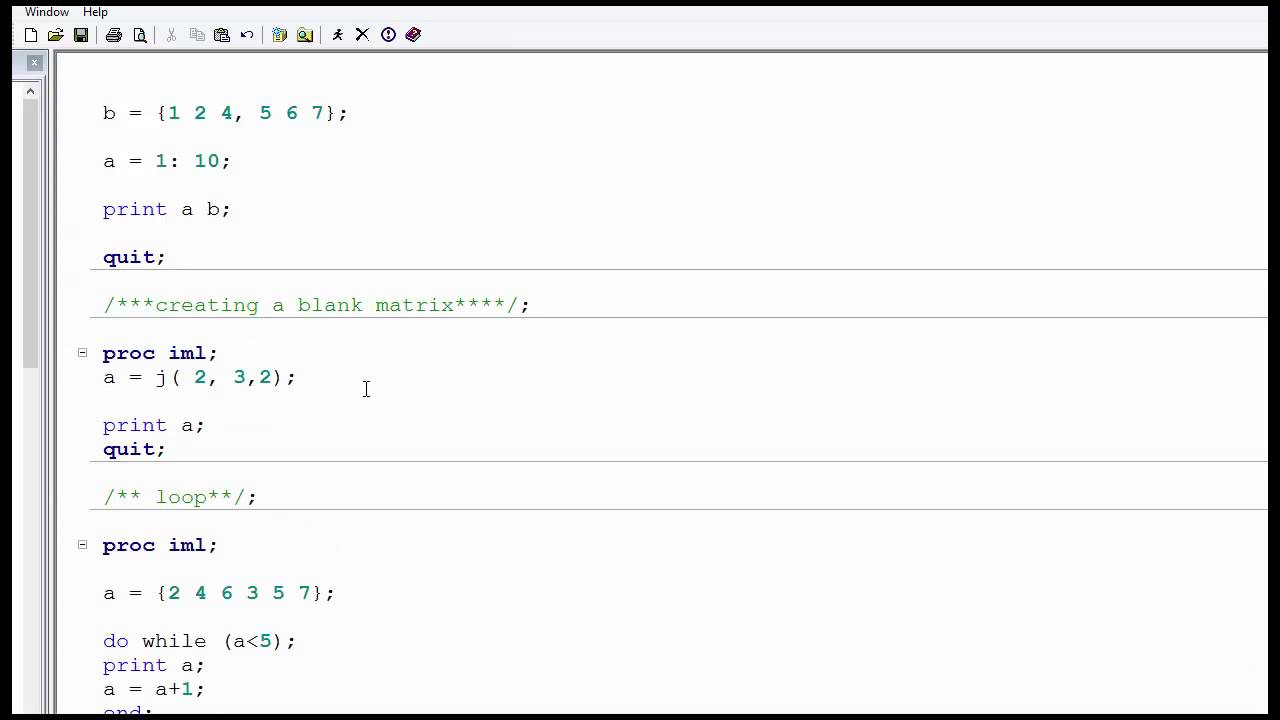Click the 'print a b;' line

[x=166, y=209]
